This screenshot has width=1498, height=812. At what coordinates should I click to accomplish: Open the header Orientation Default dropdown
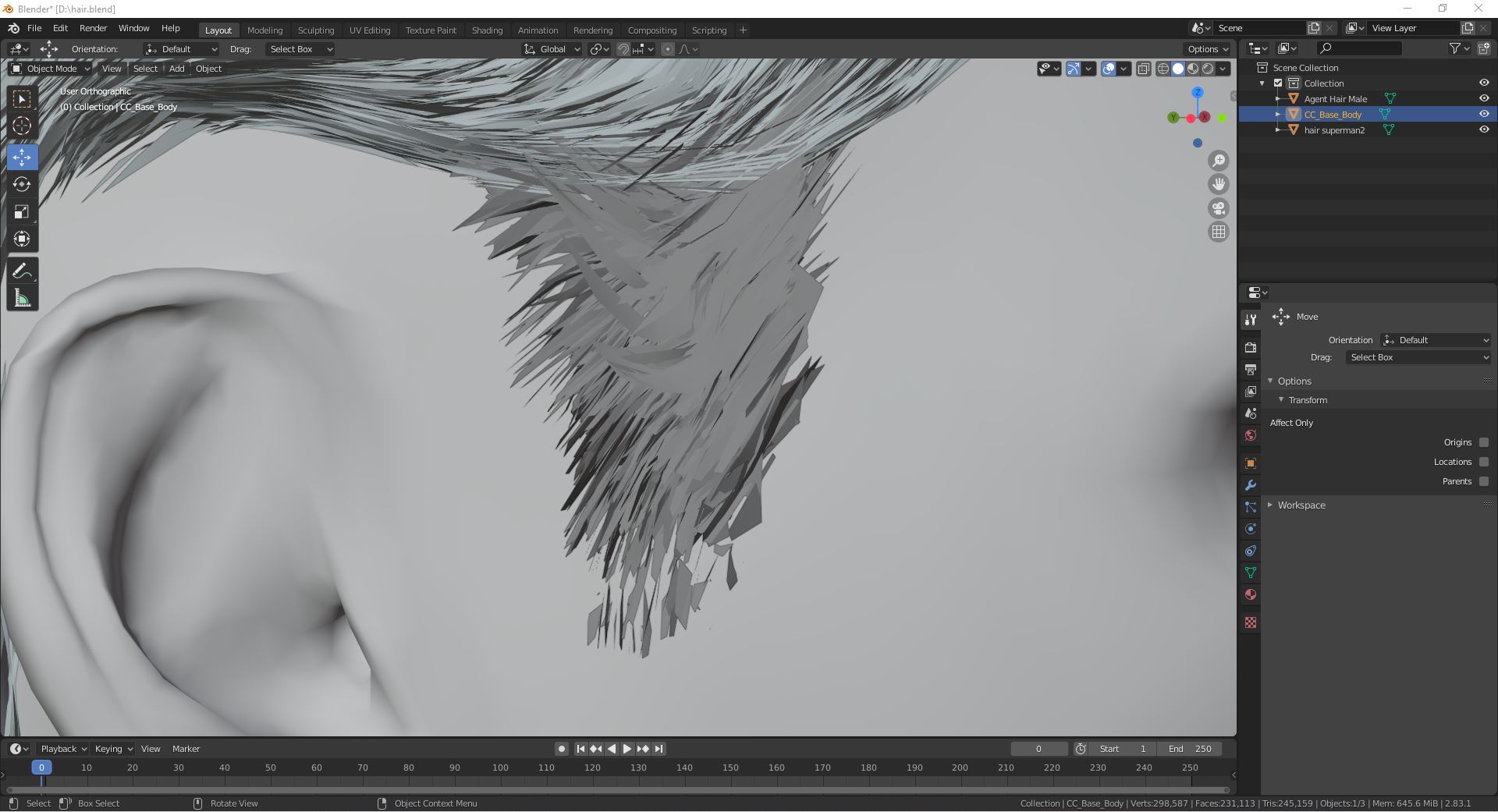[181, 49]
